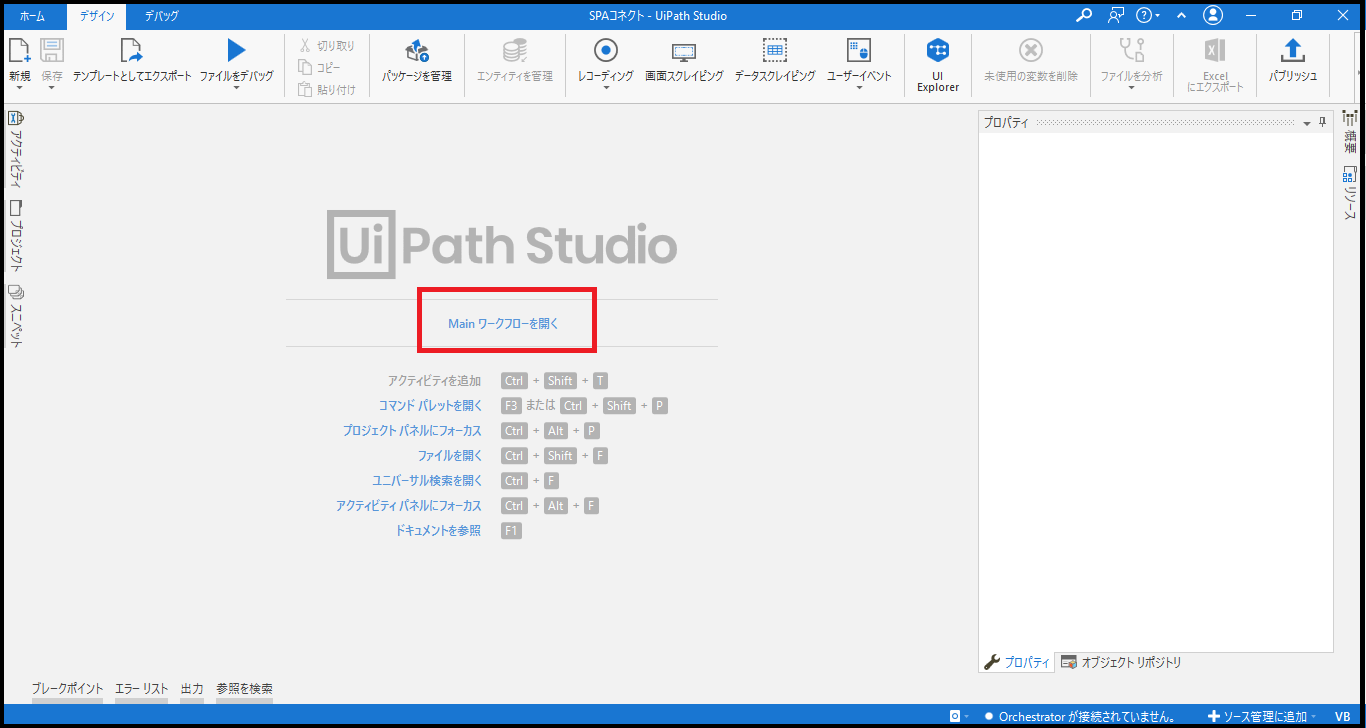
Task: Click the user account icon in title bar
Action: (x=1213, y=16)
